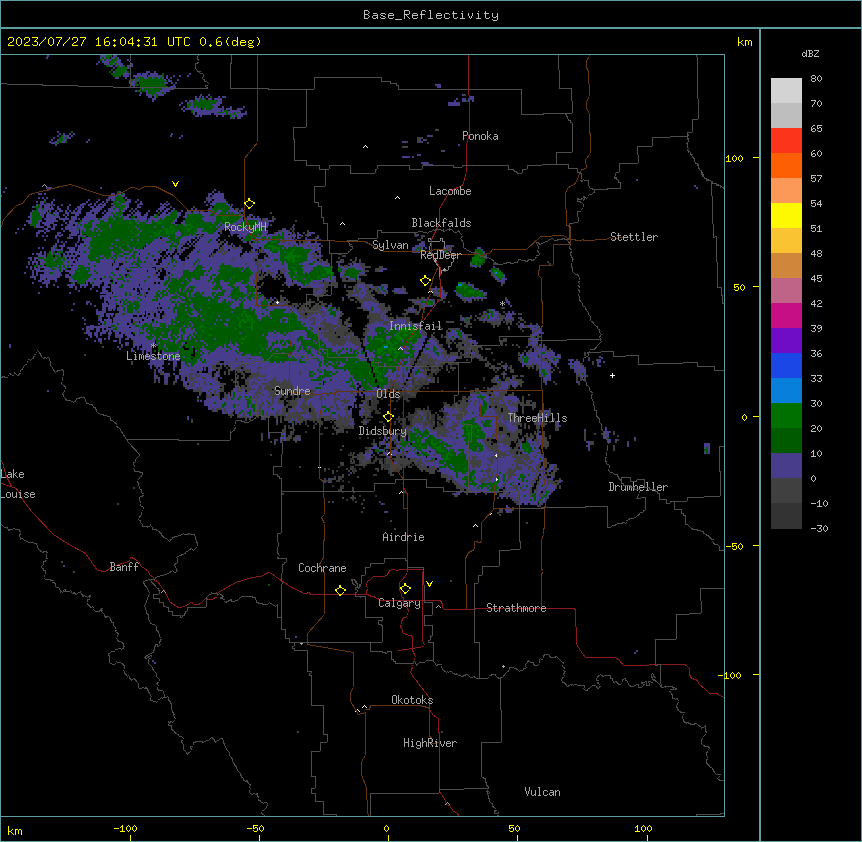This screenshot has height=842, width=862.
Task: Click the yellow v marker near Calgary
Action: pos(429,584)
